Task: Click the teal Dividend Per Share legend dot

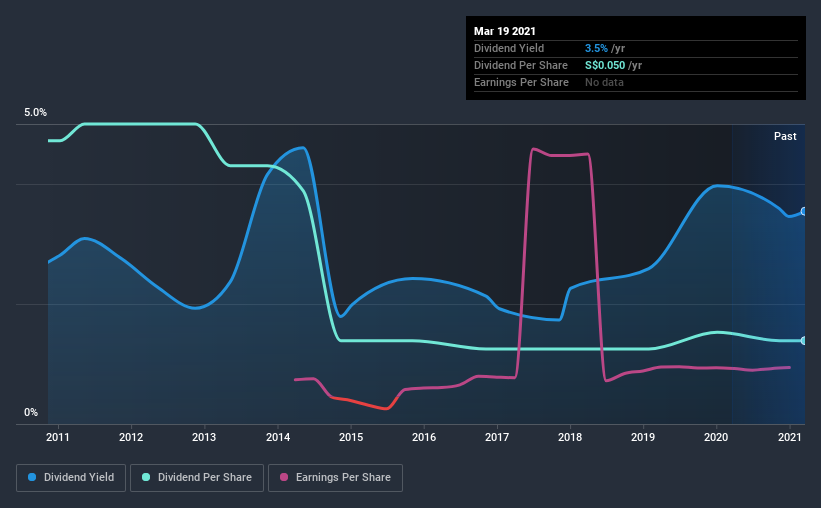Action: [x=146, y=477]
